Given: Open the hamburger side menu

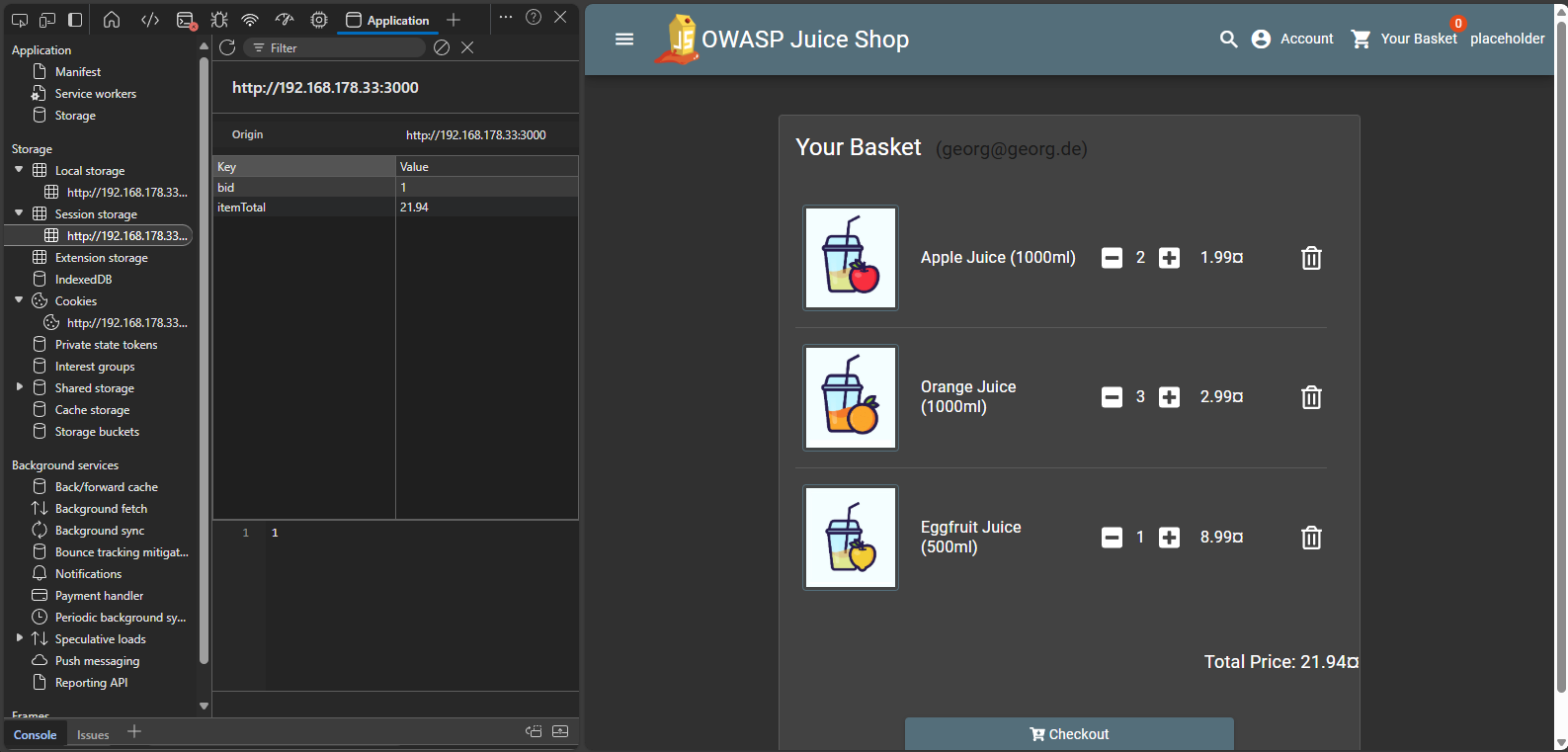Looking at the screenshot, I should pyautogui.click(x=624, y=39).
